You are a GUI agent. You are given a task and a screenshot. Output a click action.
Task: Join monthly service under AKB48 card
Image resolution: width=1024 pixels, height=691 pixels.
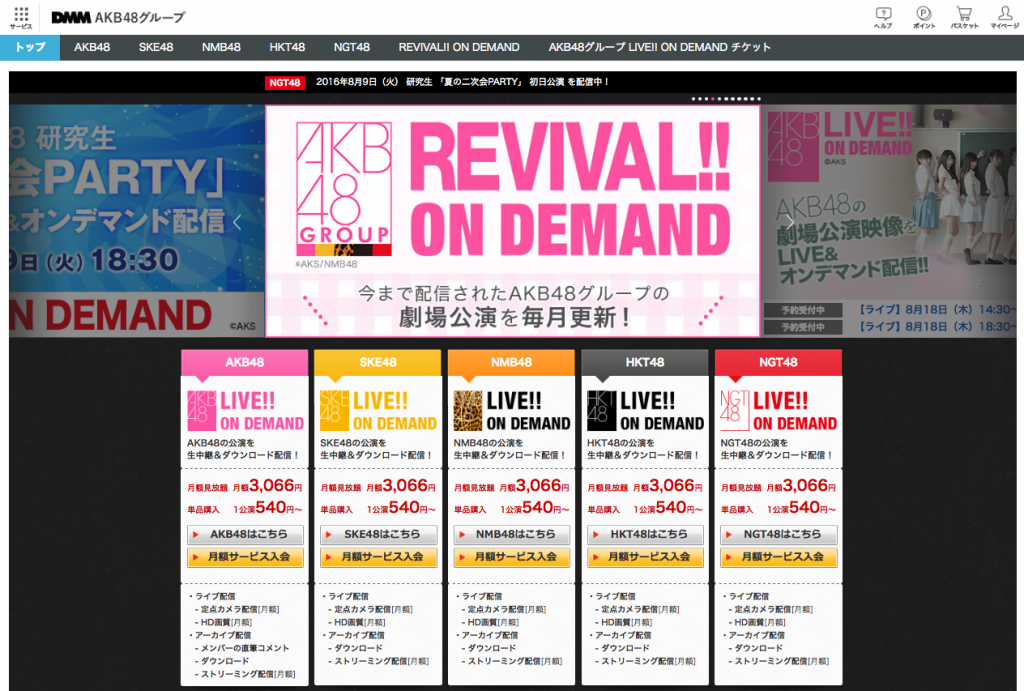click(x=245, y=557)
